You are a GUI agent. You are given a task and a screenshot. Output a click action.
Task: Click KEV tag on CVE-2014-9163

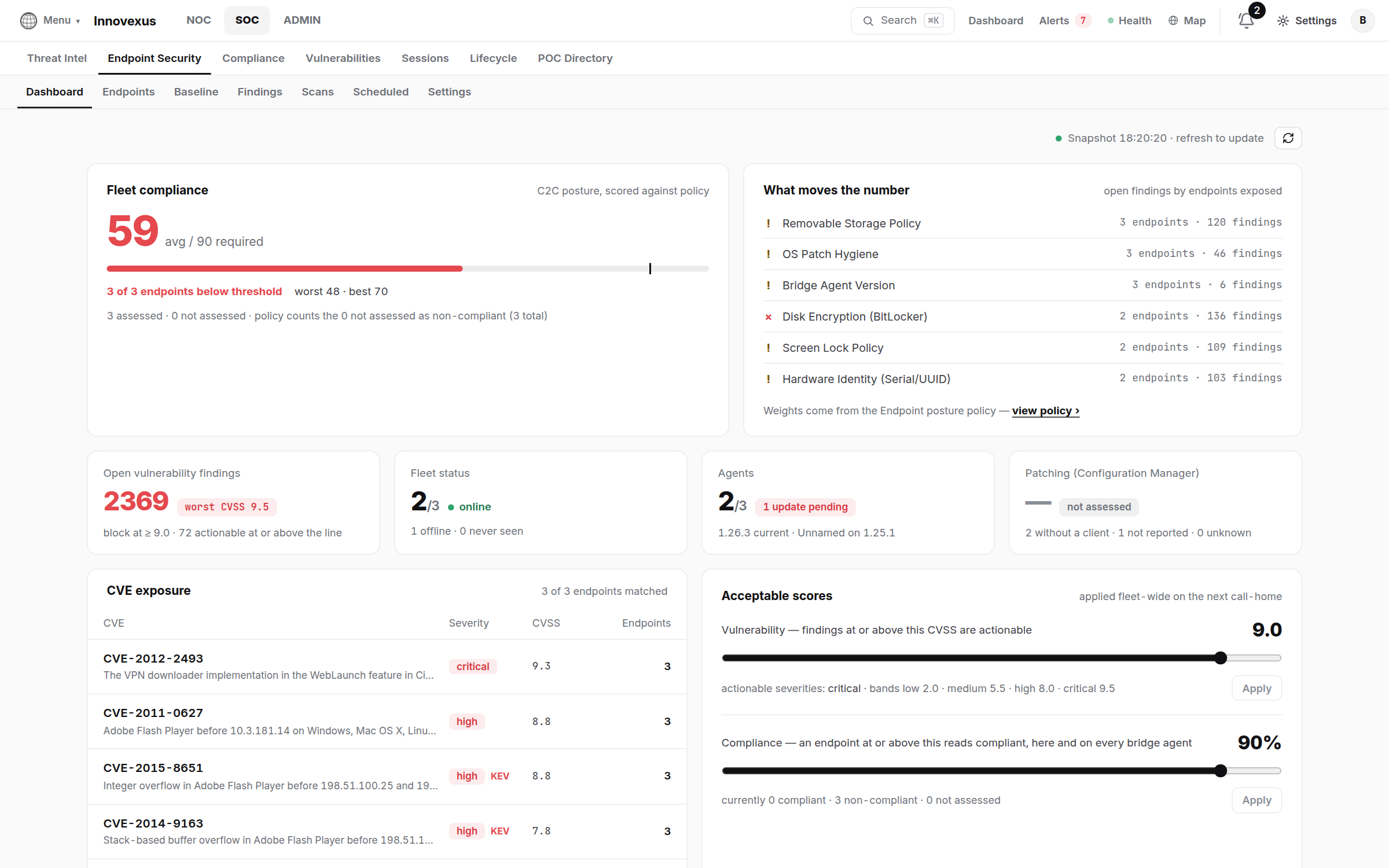[x=500, y=832]
